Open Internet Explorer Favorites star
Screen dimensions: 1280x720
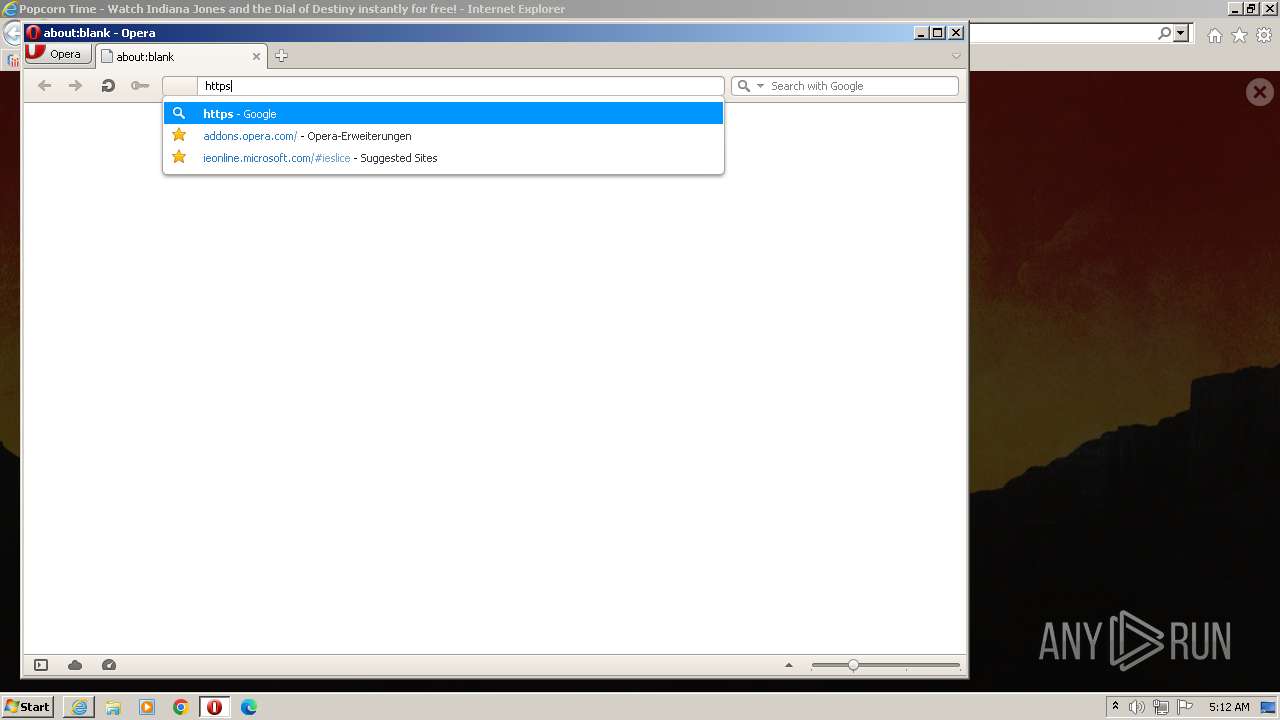pos(1239,35)
